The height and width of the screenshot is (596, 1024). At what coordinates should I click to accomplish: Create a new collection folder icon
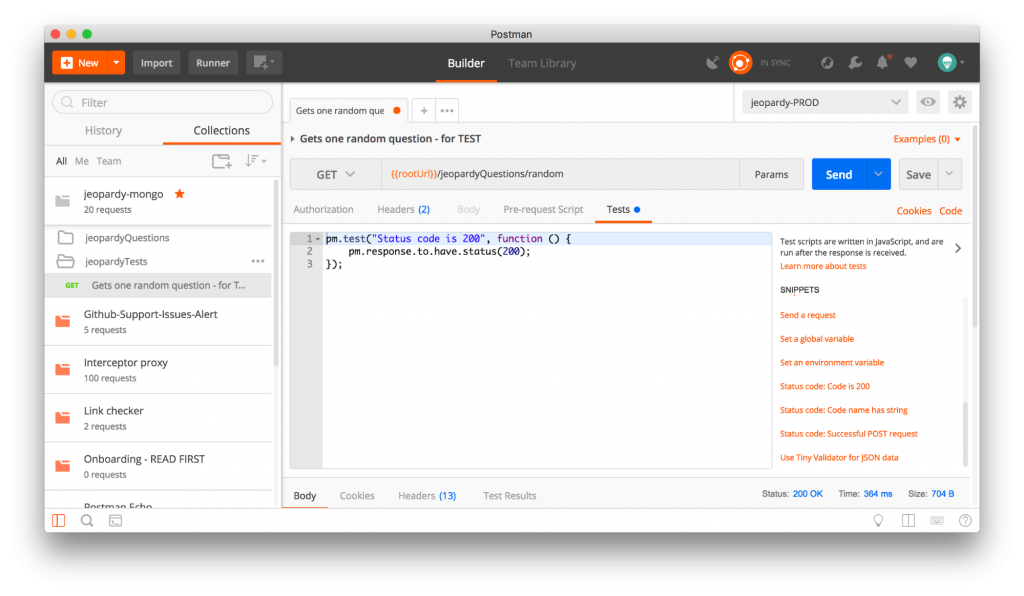tap(221, 161)
